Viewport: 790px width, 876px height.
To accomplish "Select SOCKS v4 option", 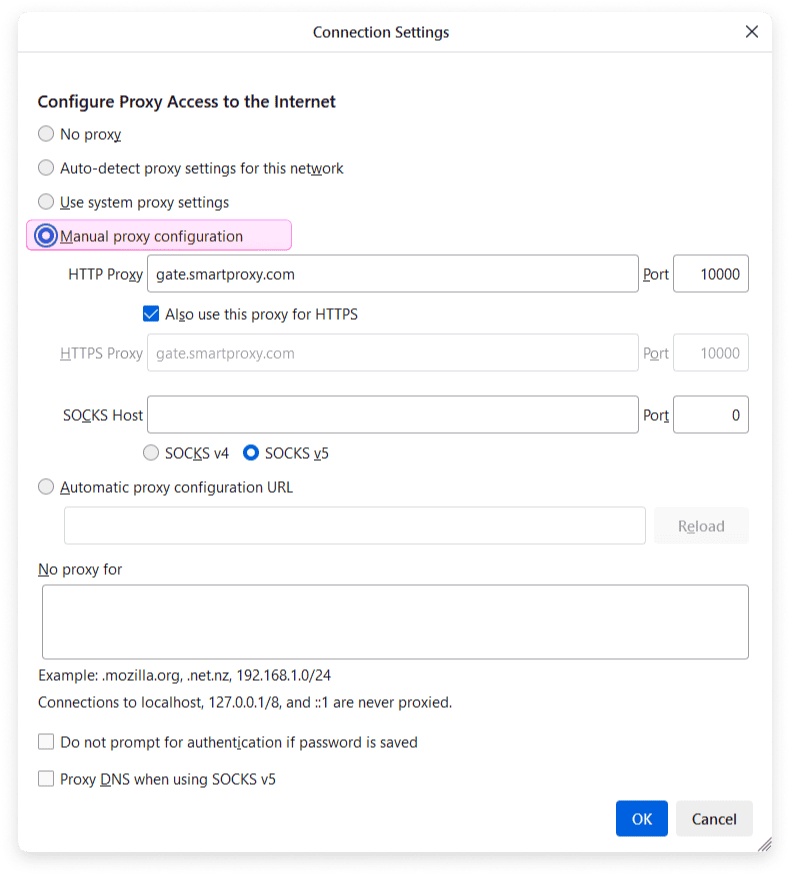I will (x=151, y=453).
